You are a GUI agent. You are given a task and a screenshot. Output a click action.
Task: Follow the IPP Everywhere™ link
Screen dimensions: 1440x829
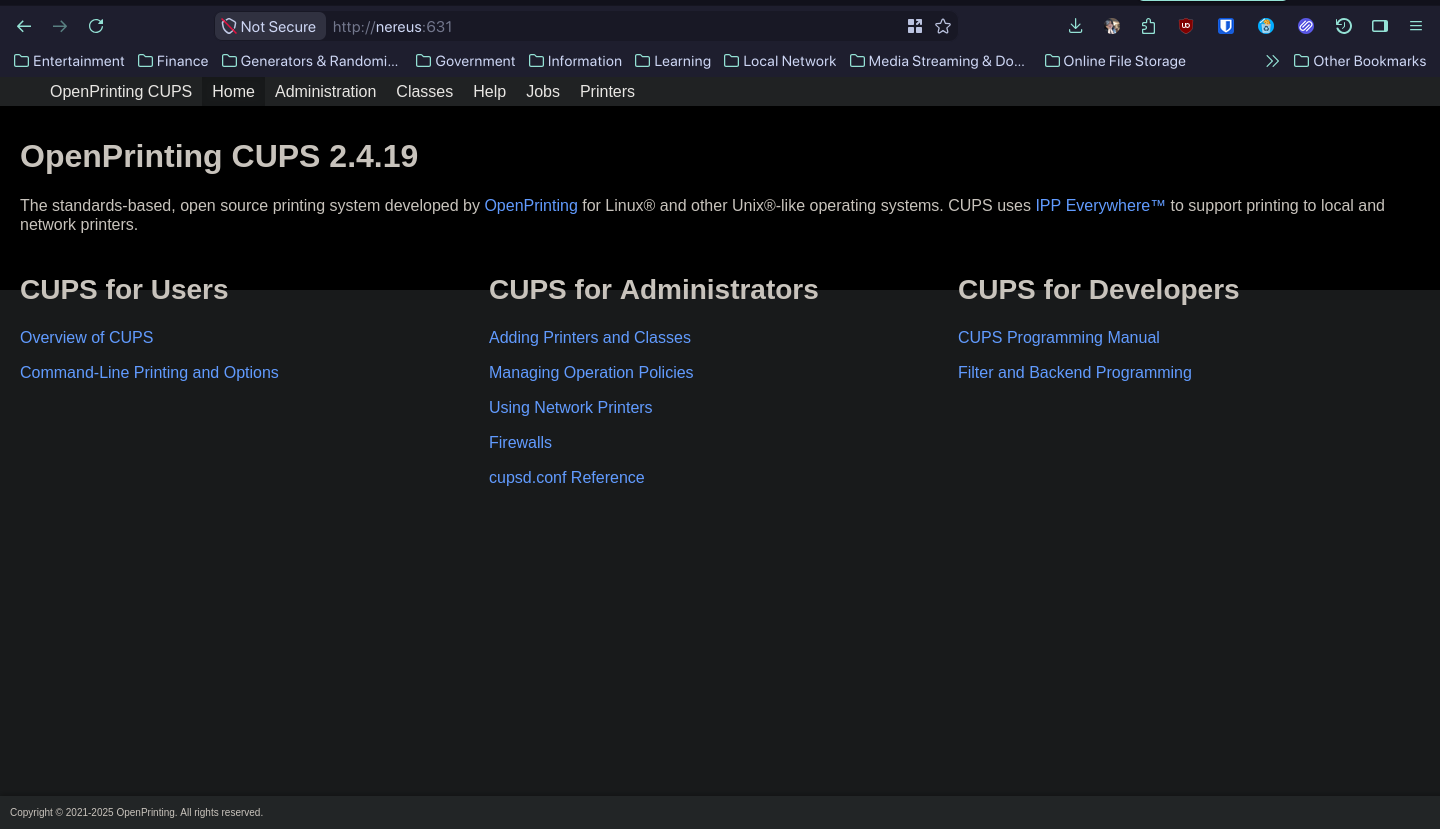(1100, 205)
